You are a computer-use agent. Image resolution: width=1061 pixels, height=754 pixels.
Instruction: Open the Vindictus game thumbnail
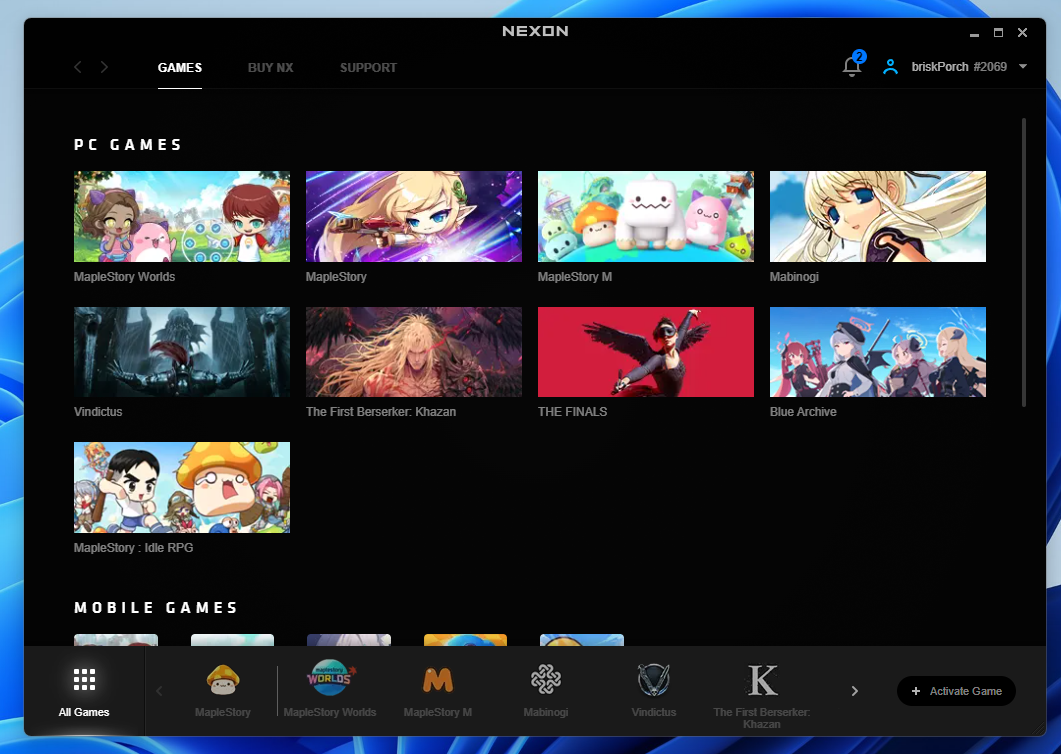tap(182, 352)
